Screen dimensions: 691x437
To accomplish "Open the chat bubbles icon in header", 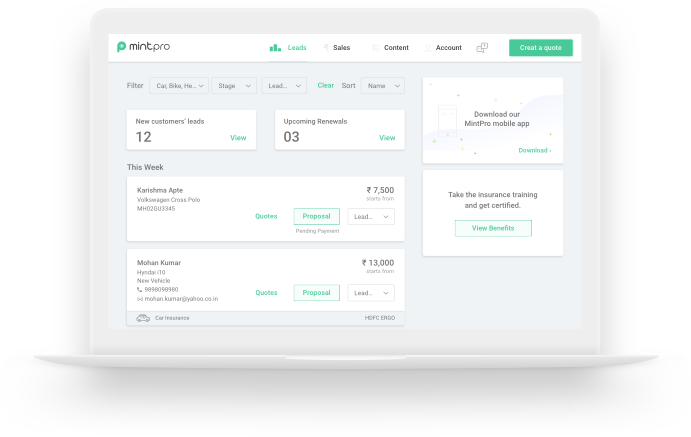I will point(482,47).
